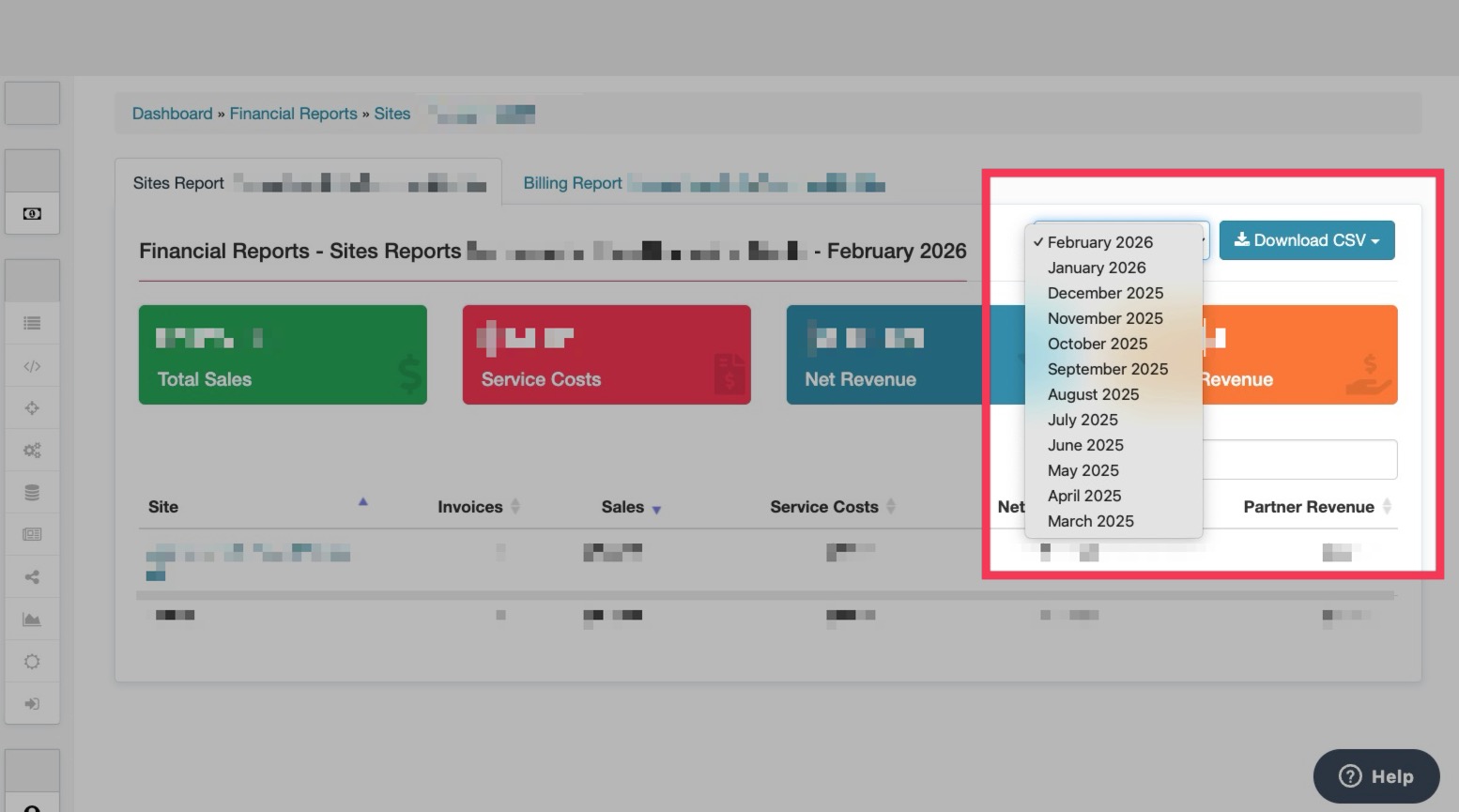The width and height of the screenshot is (1459, 812).
Task: Click the Total Sales green card
Action: [283, 355]
